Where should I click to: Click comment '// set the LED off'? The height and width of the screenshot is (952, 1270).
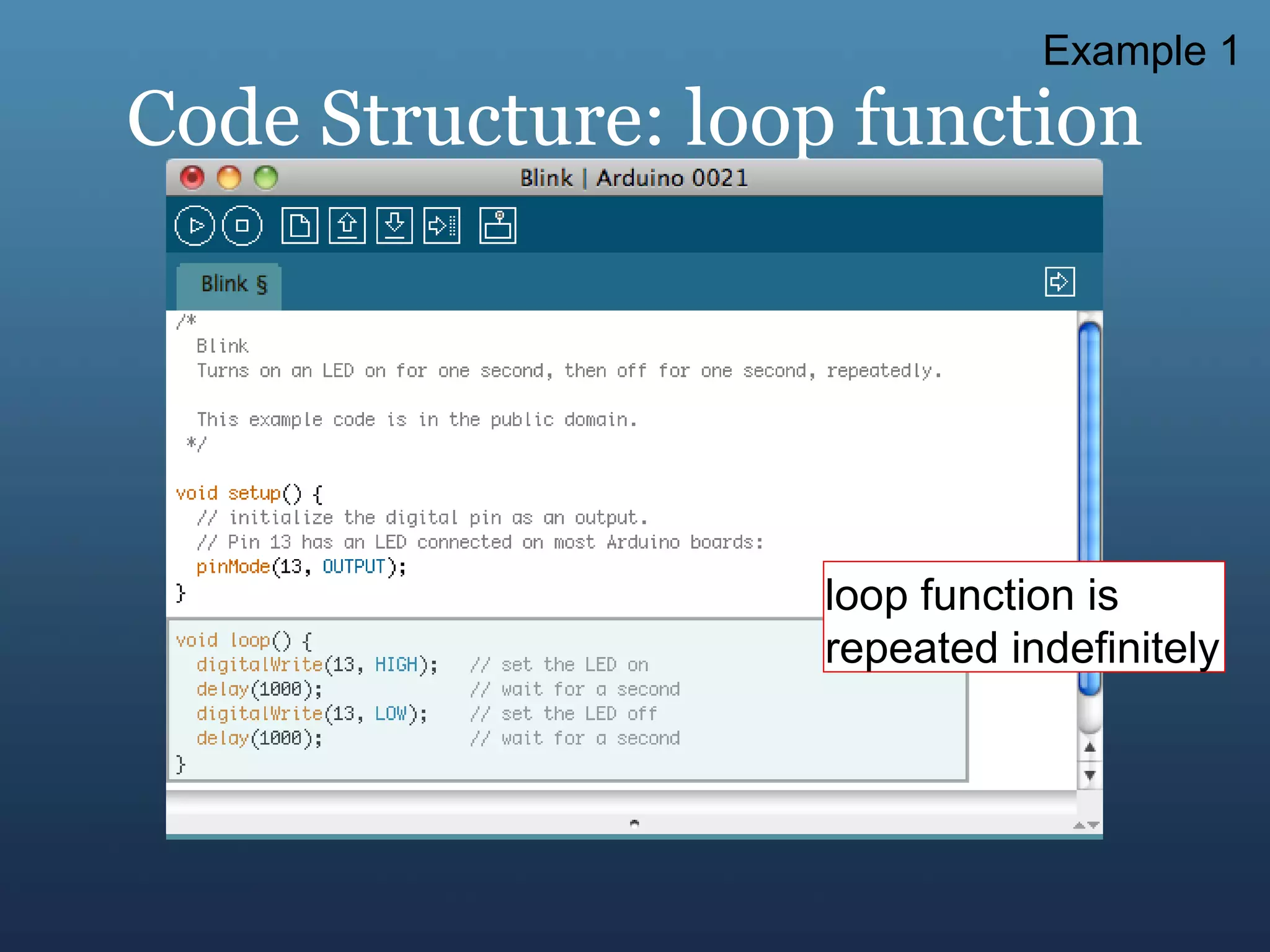tap(564, 714)
